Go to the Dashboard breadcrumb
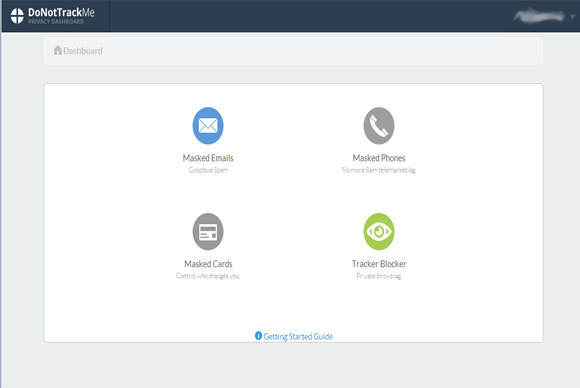580x388 pixels. point(83,51)
